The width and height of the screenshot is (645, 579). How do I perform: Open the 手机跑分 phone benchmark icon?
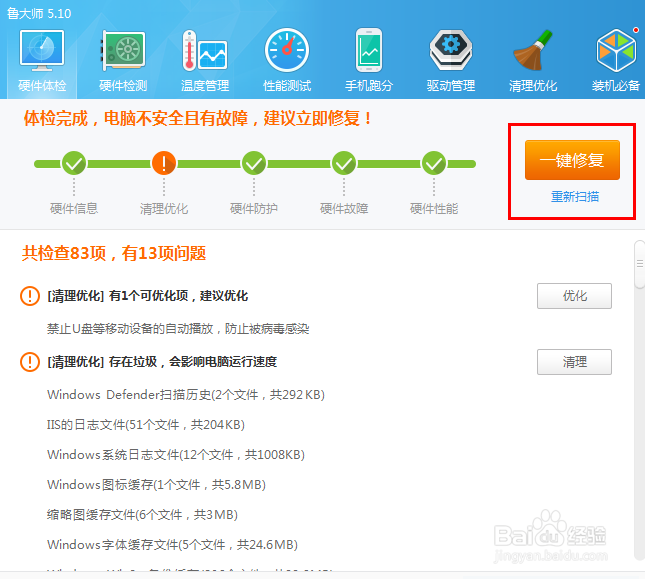[369, 50]
